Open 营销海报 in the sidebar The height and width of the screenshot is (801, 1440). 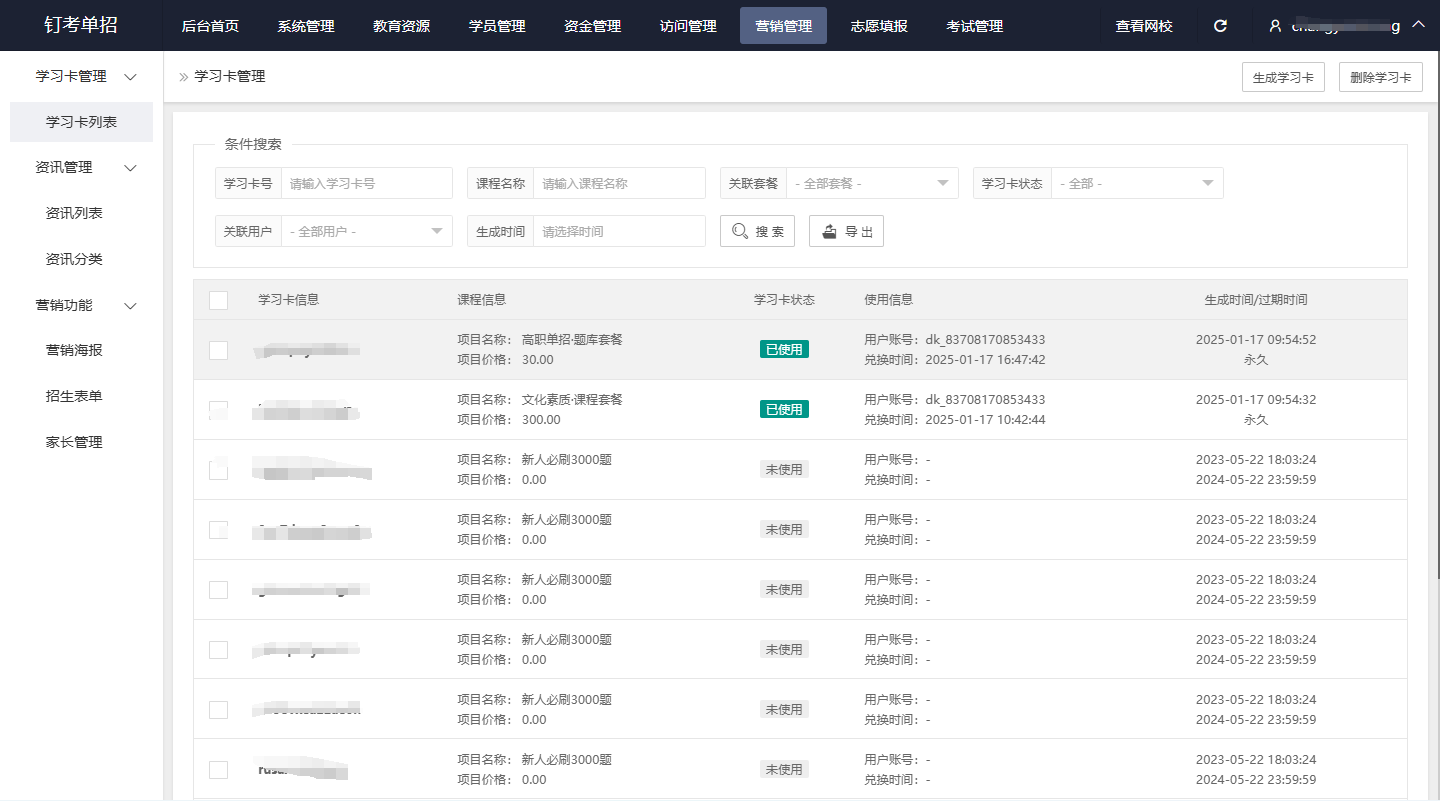pyautogui.click(x=74, y=350)
